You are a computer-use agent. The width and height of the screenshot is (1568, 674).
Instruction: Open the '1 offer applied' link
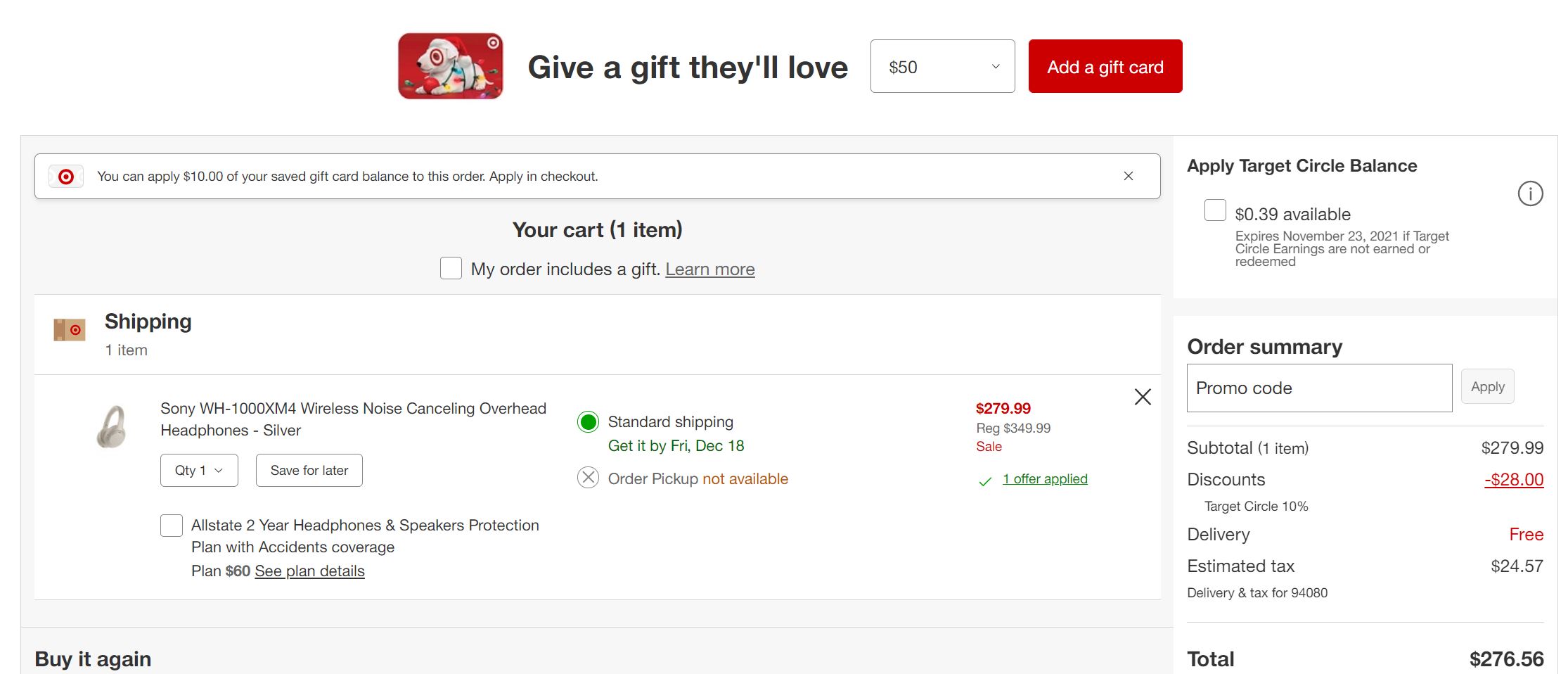coord(1045,478)
